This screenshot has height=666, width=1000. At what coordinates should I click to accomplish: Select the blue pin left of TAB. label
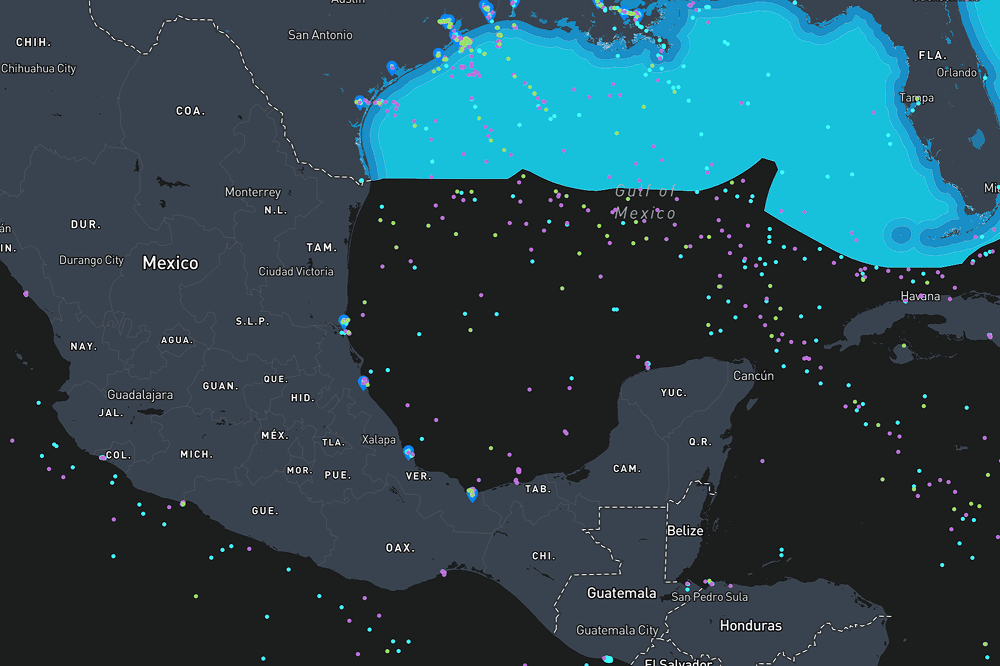472,492
